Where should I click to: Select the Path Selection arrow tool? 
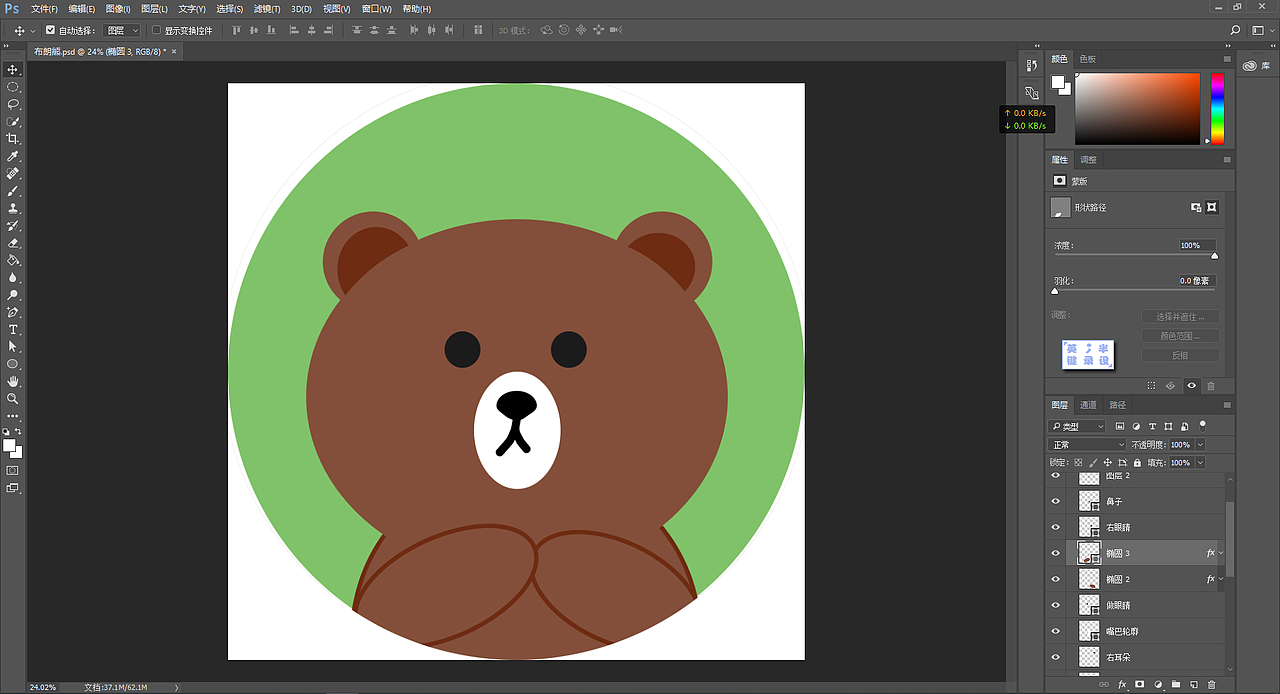[x=13, y=346]
